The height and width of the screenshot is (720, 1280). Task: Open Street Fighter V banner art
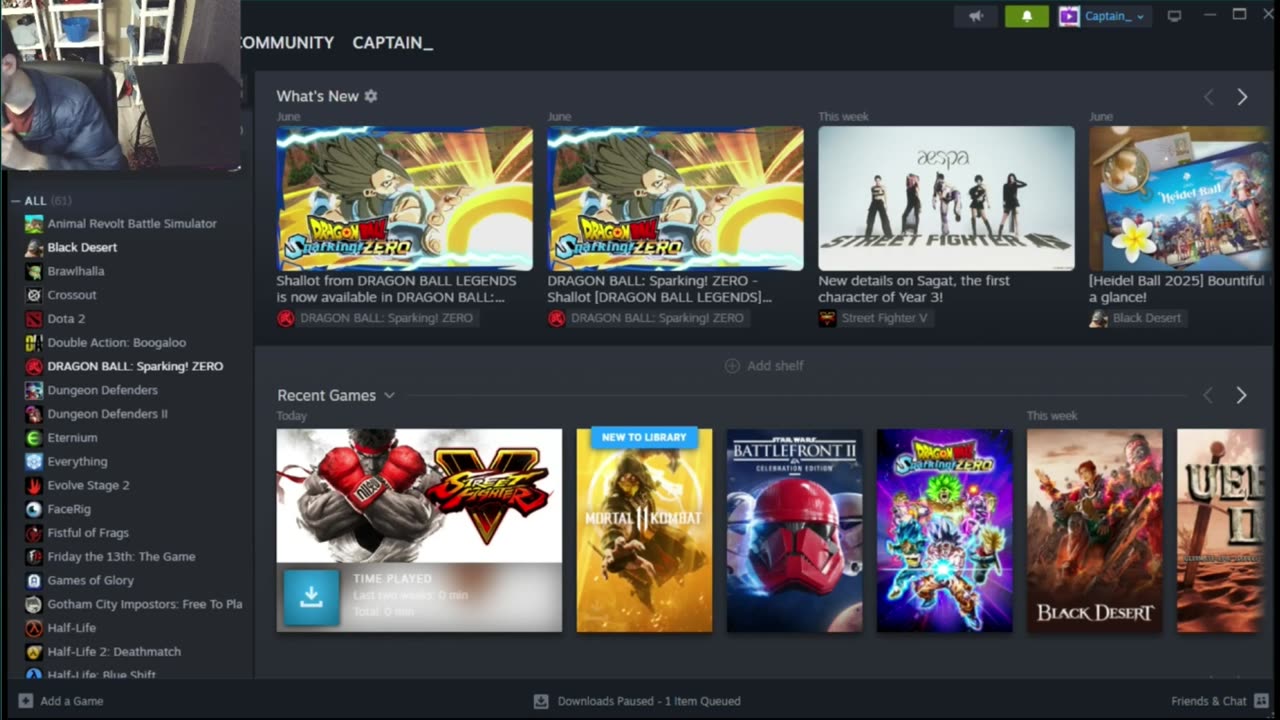point(419,495)
